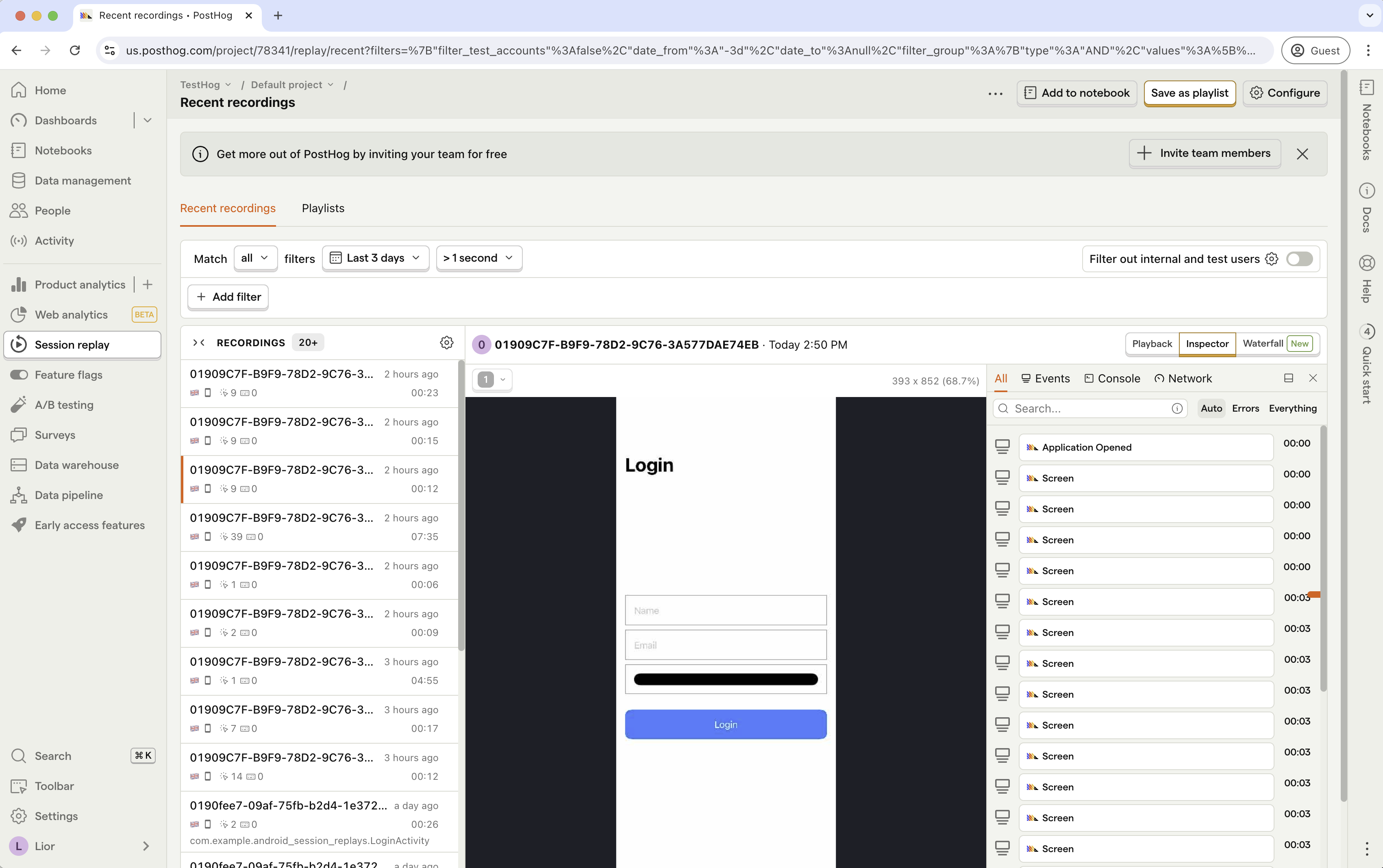Open the 07:35 recording with 39 clicks
The height and width of the screenshot is (868, 1383).
[x=320, y=527]
